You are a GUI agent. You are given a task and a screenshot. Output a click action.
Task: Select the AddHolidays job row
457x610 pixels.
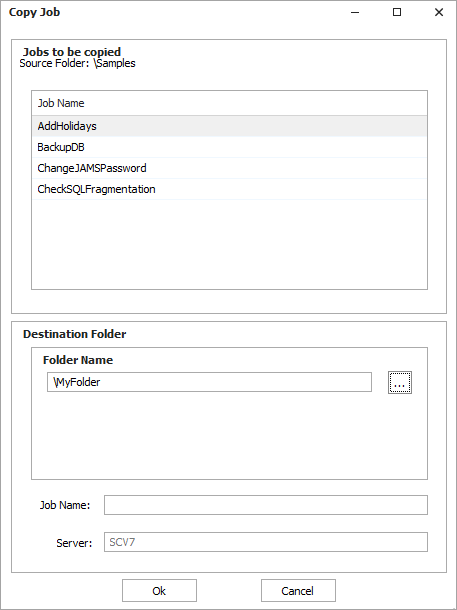coord(229,126)
